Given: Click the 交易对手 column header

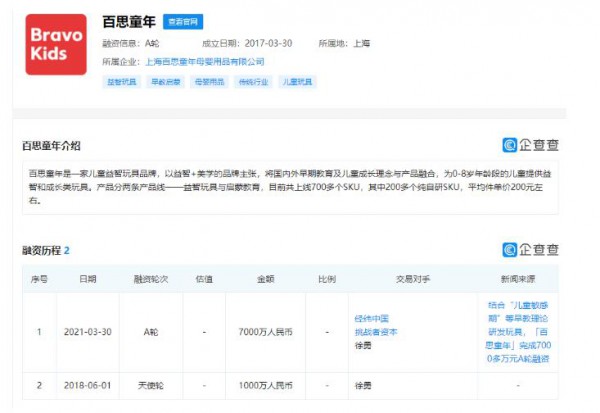Looking at the screenshot, I should click(x=413, y=279).
